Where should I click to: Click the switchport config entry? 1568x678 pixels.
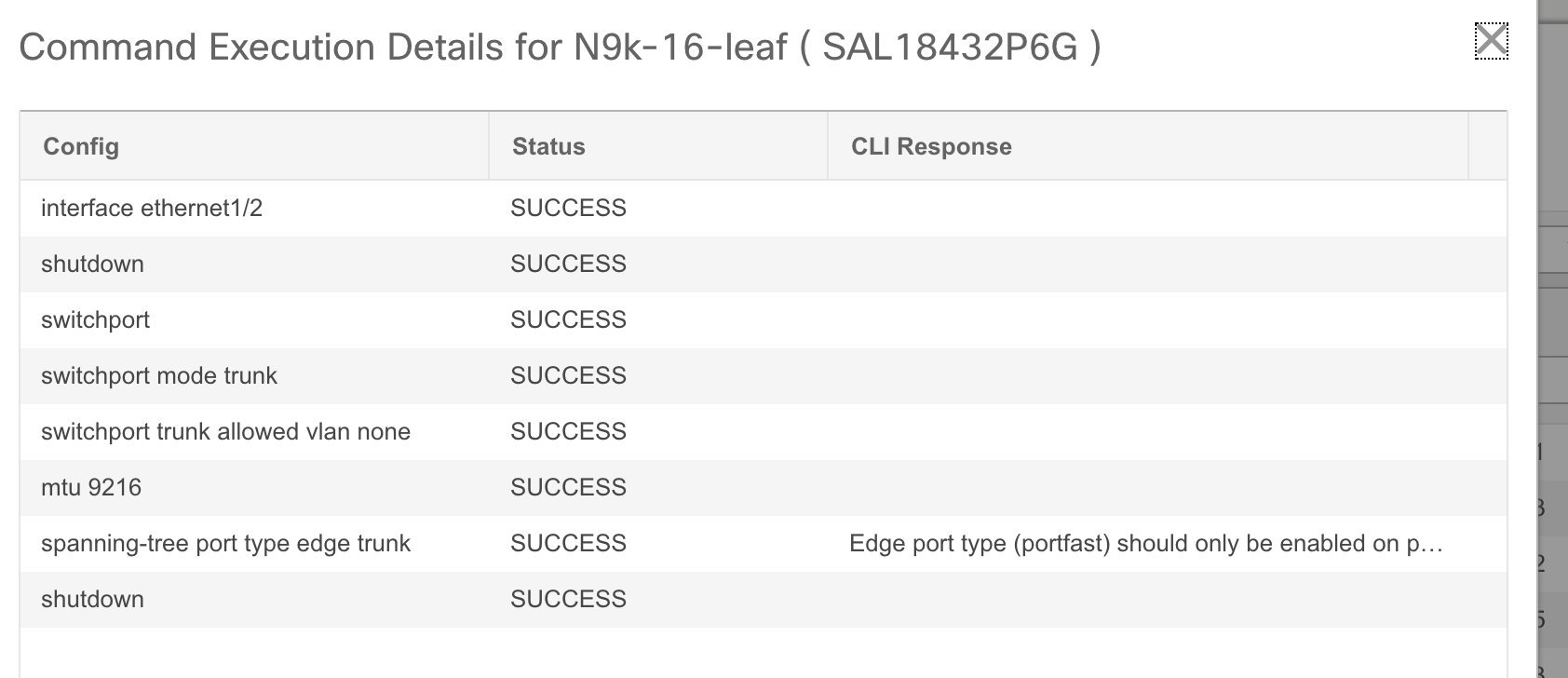click(x=95, y=319)
